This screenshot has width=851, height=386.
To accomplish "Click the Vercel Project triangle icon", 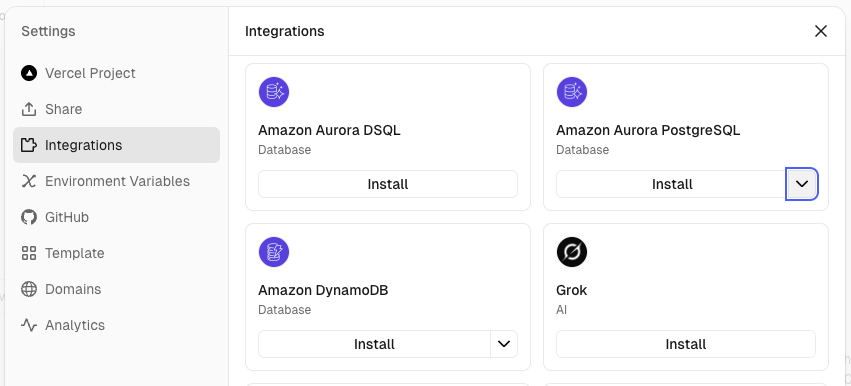I will (x=29, y=73).
